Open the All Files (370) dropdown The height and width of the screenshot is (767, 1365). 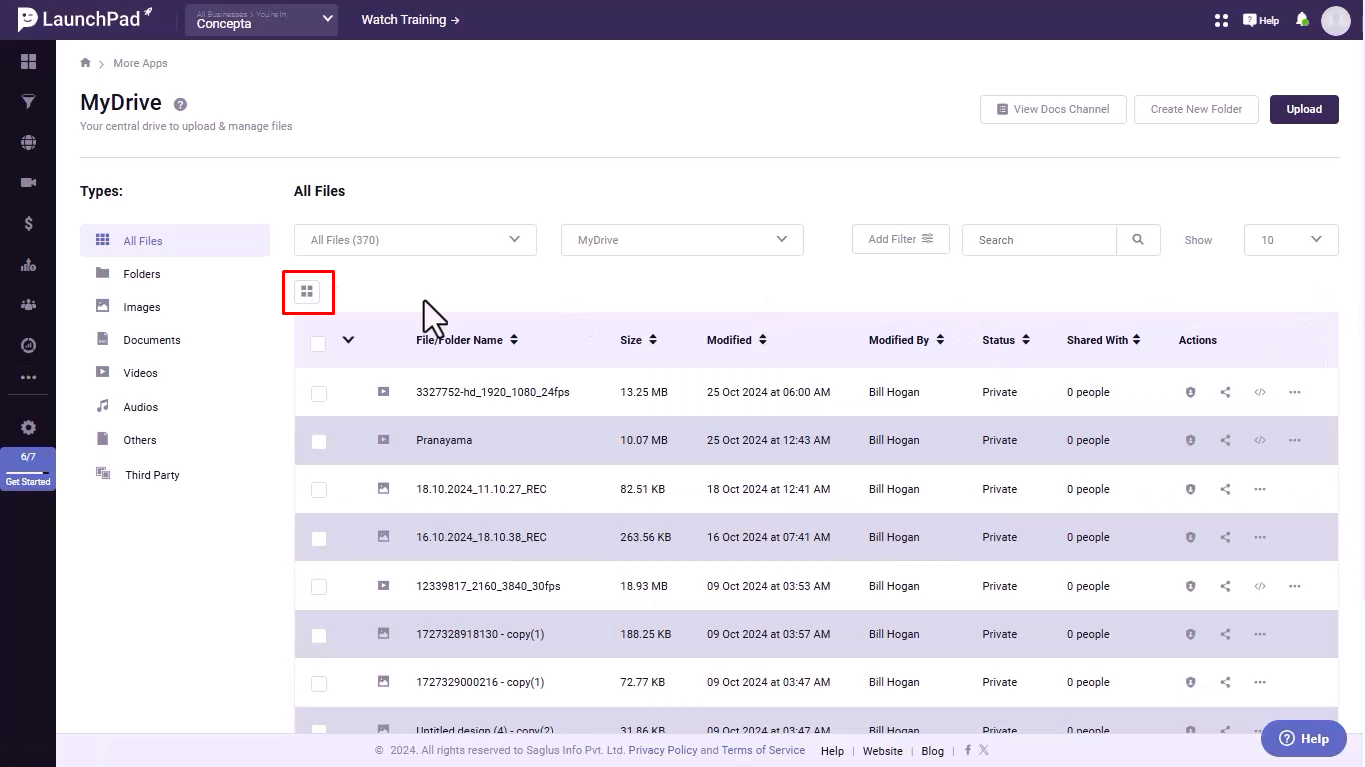pyautogui.click(x=415, y=240)
